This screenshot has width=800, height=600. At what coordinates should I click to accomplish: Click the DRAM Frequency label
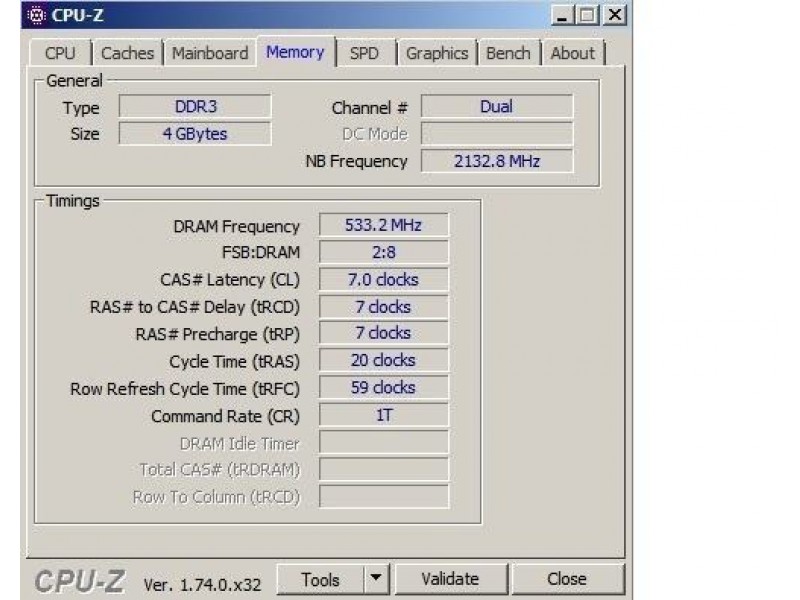(x=236, y=227)
